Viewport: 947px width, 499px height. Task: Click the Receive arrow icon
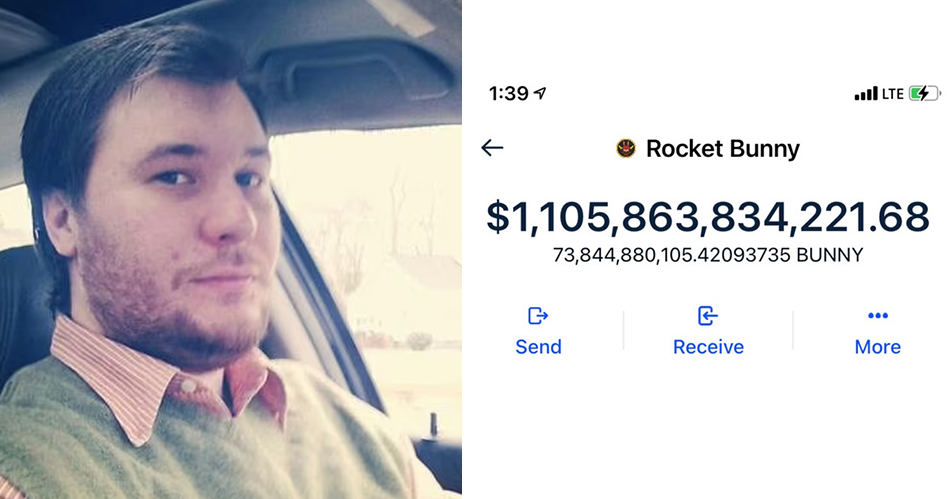point(708,316)
